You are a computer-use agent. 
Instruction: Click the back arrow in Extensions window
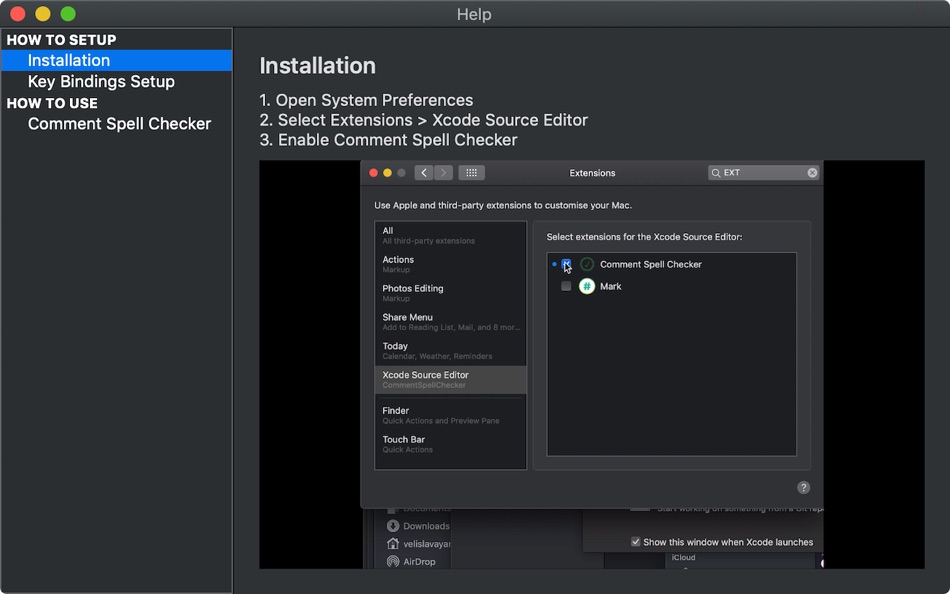pos(424,173)
